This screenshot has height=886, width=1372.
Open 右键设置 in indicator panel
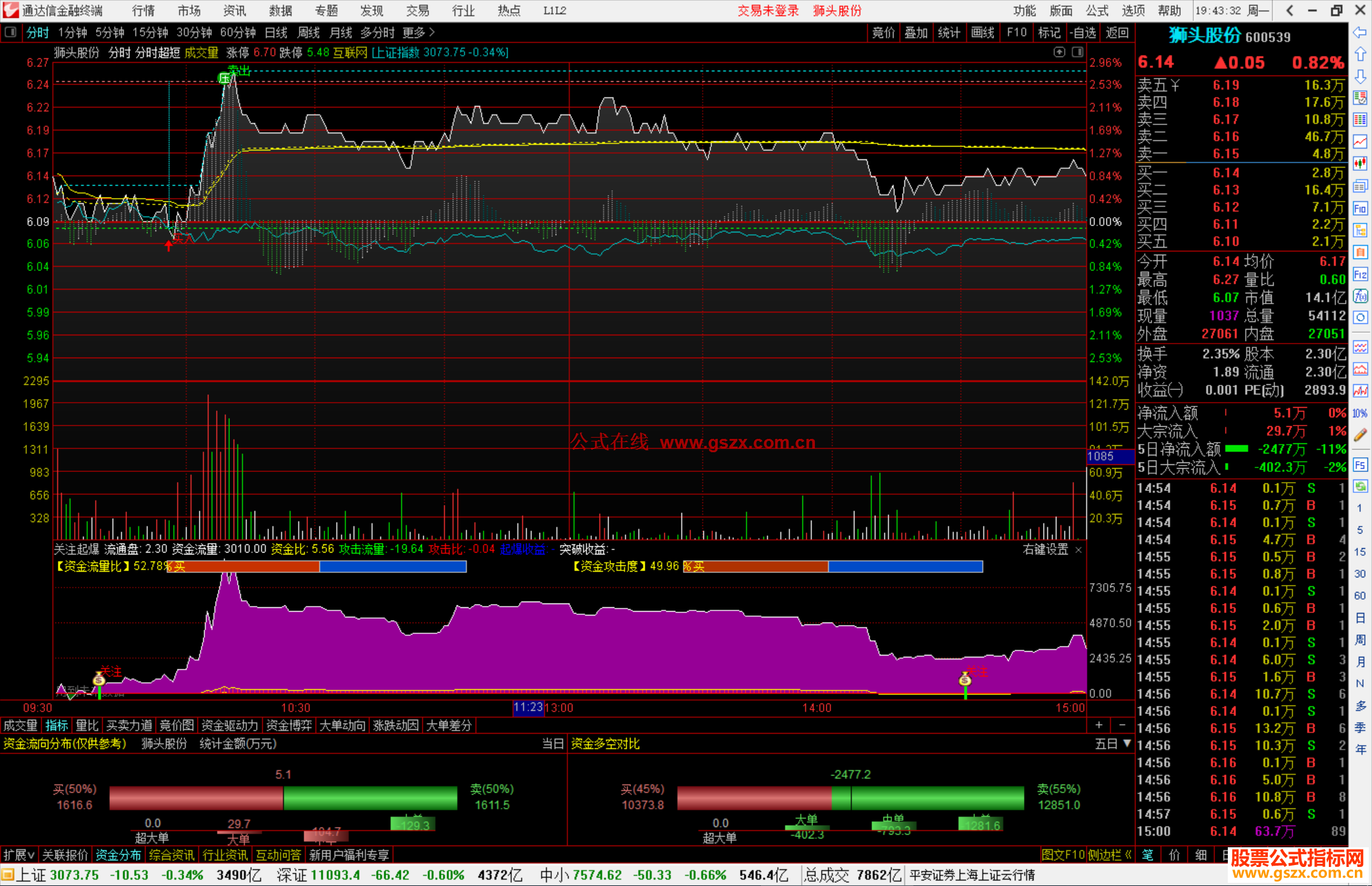click(x=1046, y=549)
